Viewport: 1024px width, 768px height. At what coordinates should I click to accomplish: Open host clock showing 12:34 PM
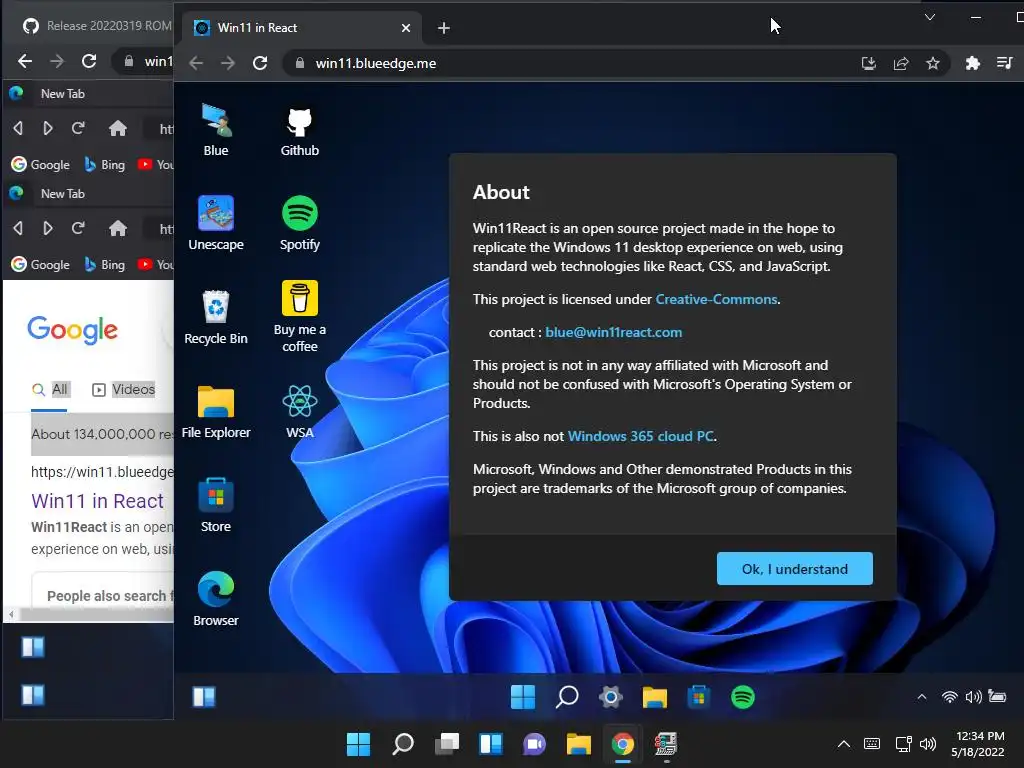[x=978, y=744]
